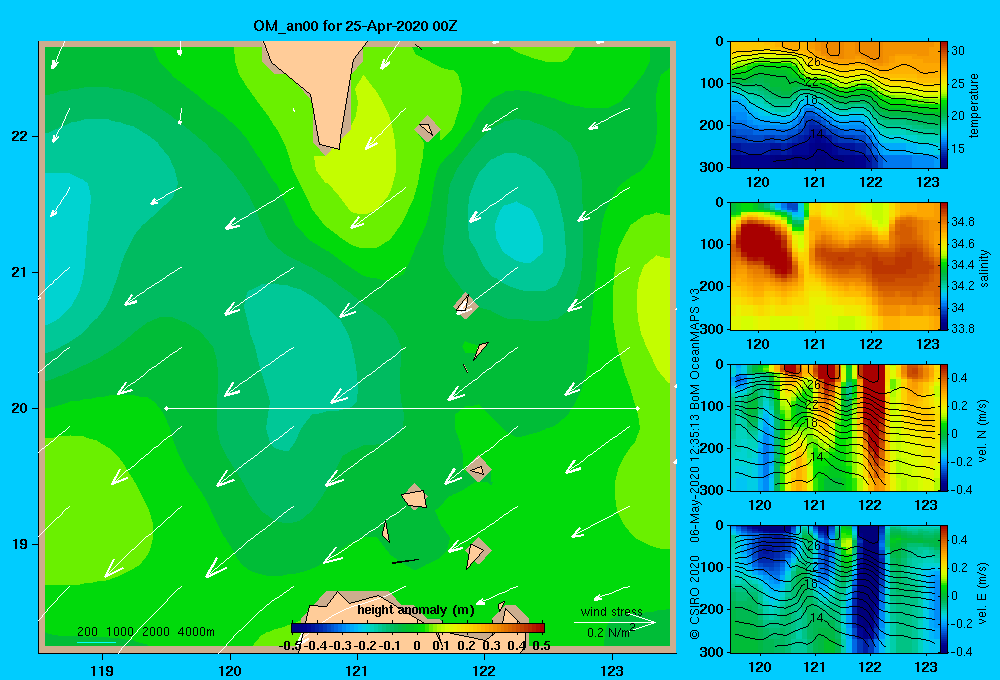Click the latitude label 21 on map axis

(x=19, y=272)
